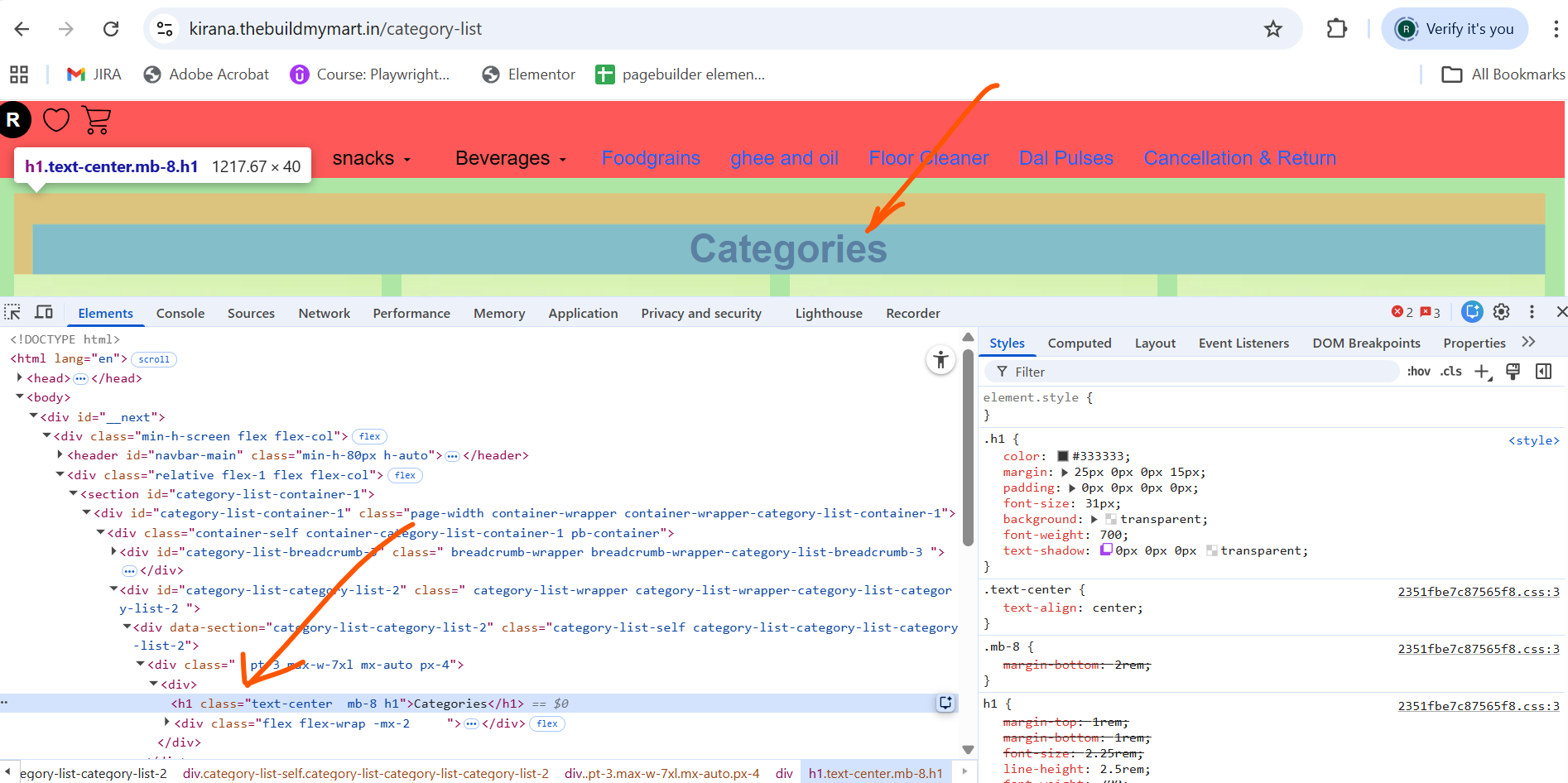Viewport: 1568px width, 783px height.
Task: Open the Lighthouse tab
Action: (x=829, y=314)
